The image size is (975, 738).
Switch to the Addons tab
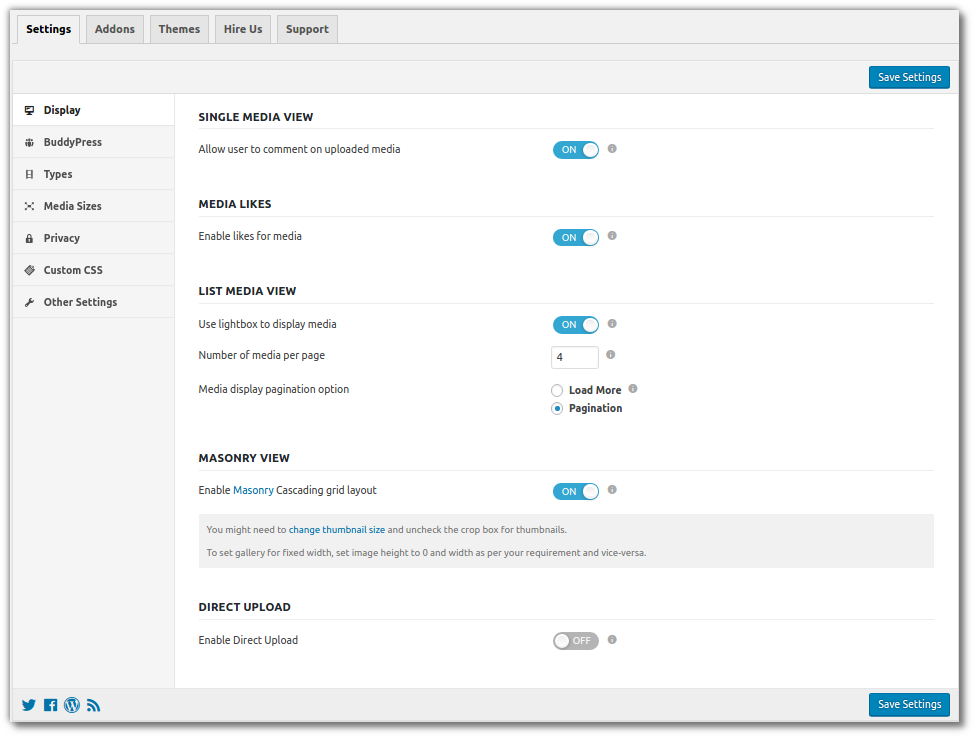click(115, 29)
